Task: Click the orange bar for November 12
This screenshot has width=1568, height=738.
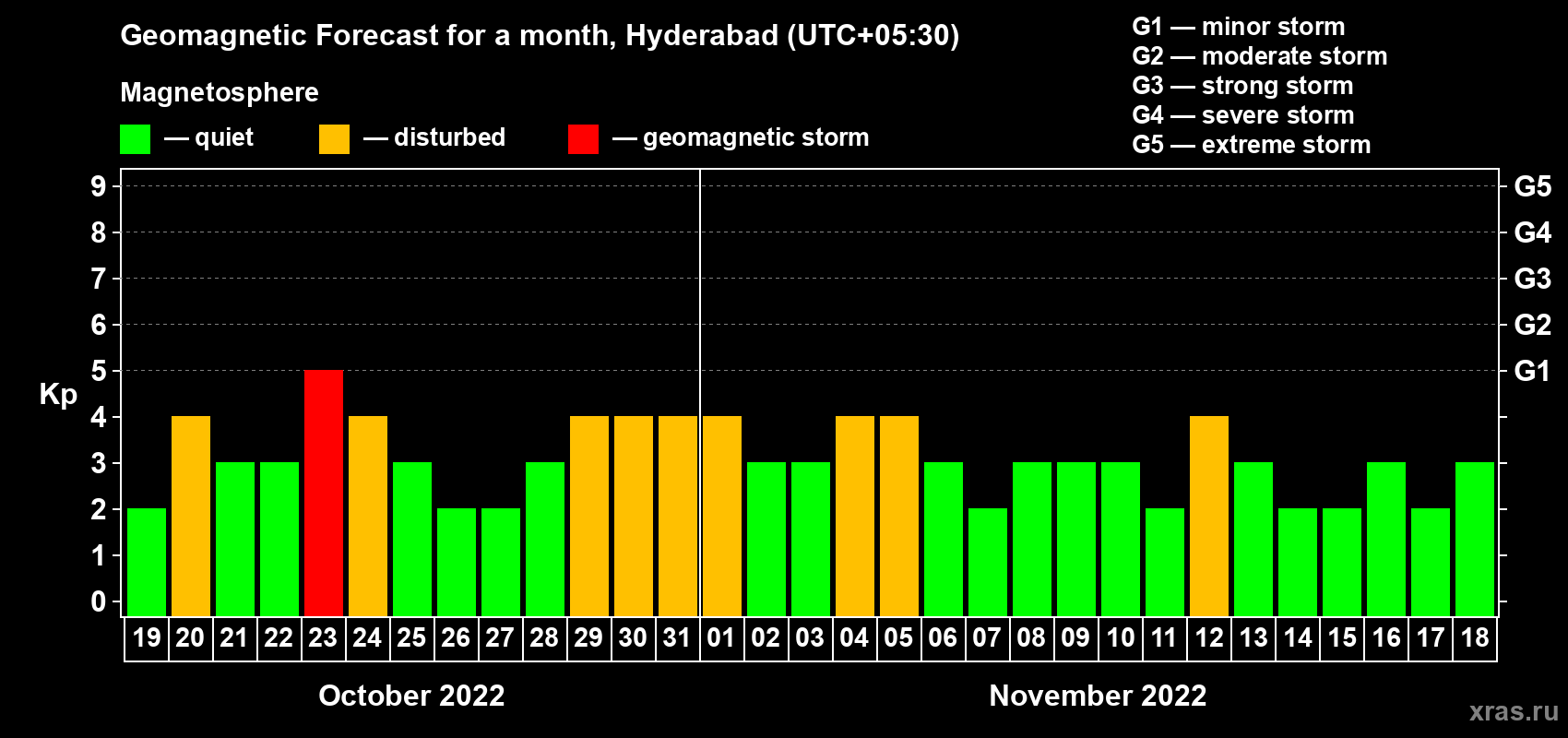Action: (x=1209, y=517)
